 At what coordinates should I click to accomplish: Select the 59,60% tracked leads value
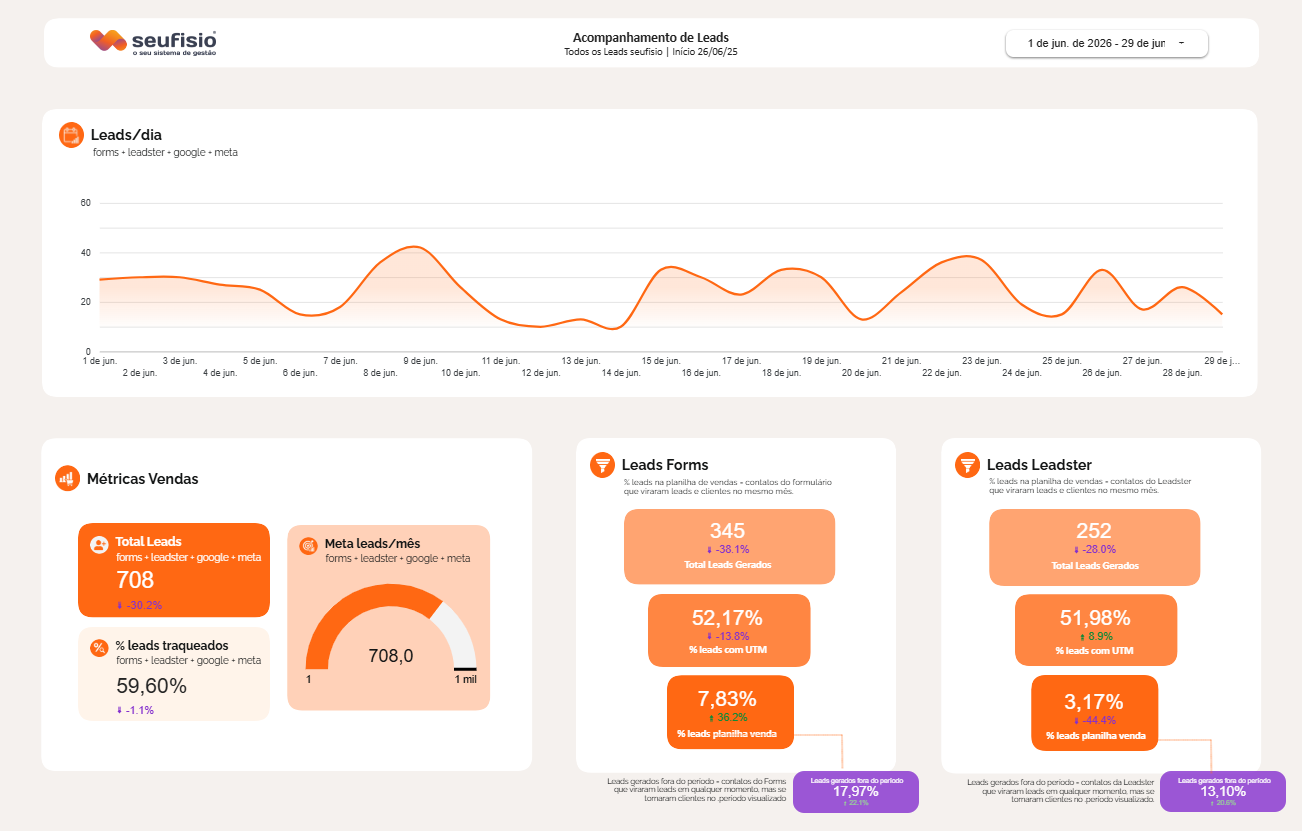[151, 686]
